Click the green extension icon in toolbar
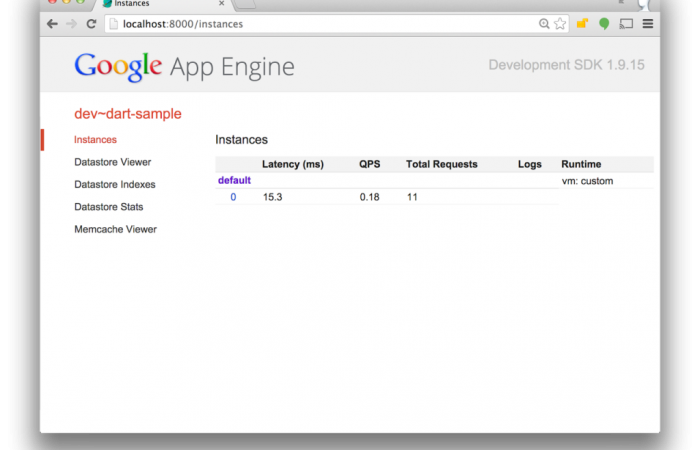The image size is (700, 450). [x=604, y=24]
